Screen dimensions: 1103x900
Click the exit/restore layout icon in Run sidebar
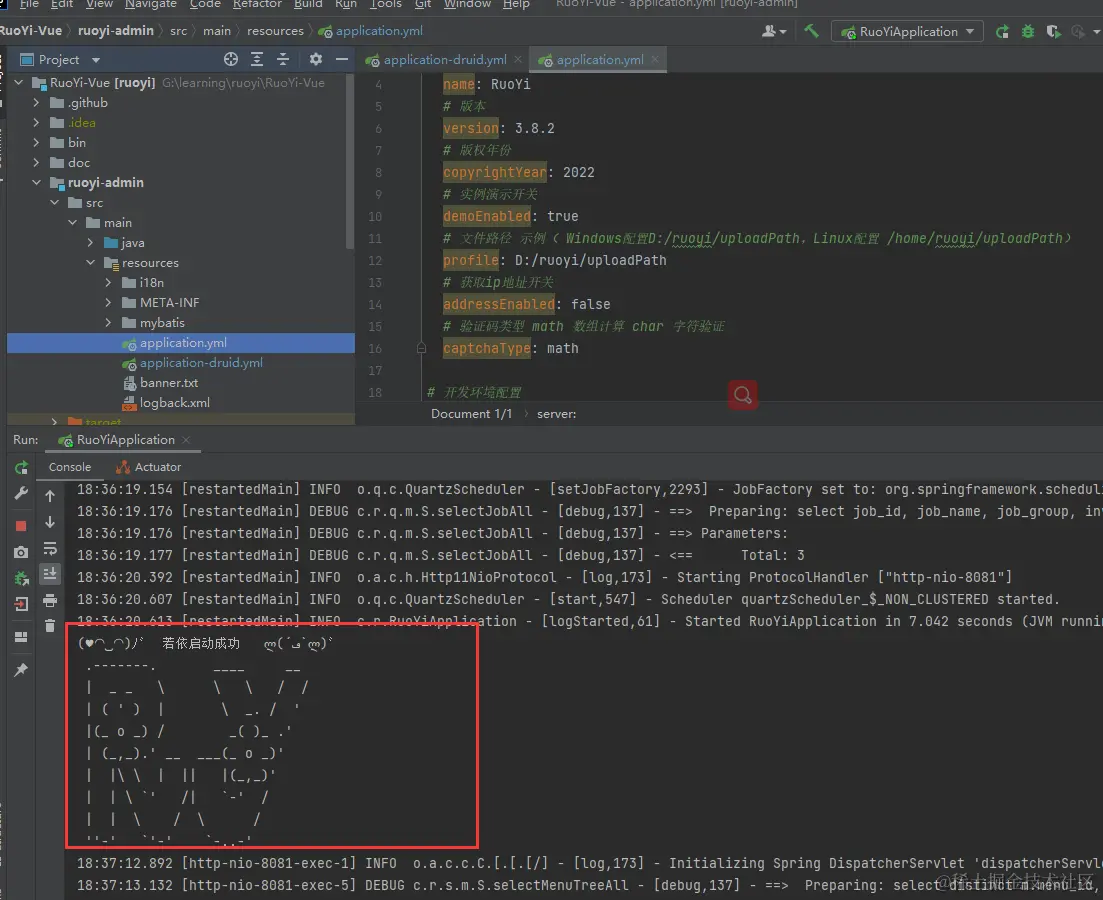pyautogui.click(x=21, y=604)
